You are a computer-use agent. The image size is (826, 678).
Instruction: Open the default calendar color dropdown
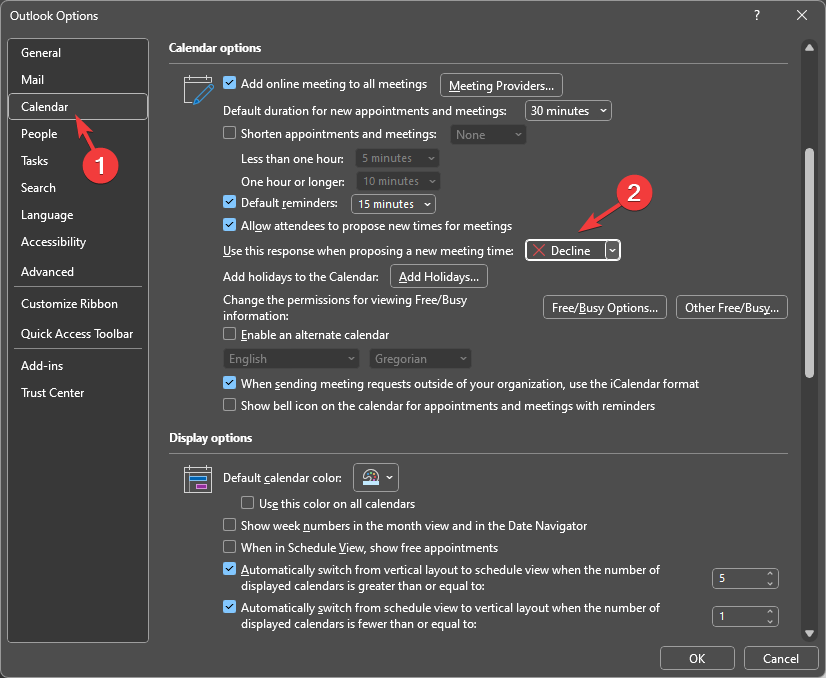(x=376, y=477)
